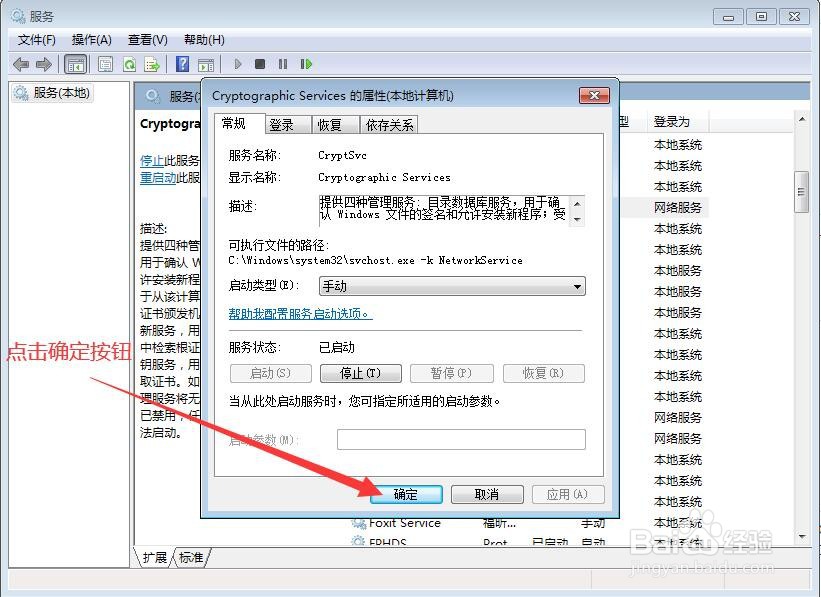
Task: Click the Forward navigation arrow
Action: click(x=43, y=64)
